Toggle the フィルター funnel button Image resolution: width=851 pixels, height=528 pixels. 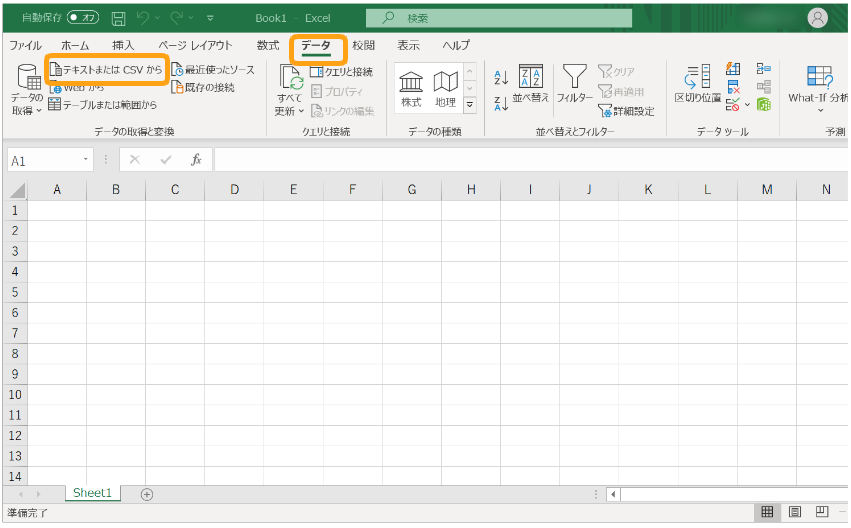(x=574, y=84)
